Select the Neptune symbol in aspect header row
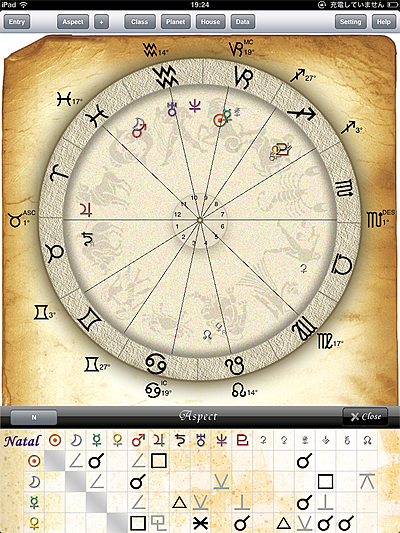Viewport: 400px width, 533px height. point(221,441)
